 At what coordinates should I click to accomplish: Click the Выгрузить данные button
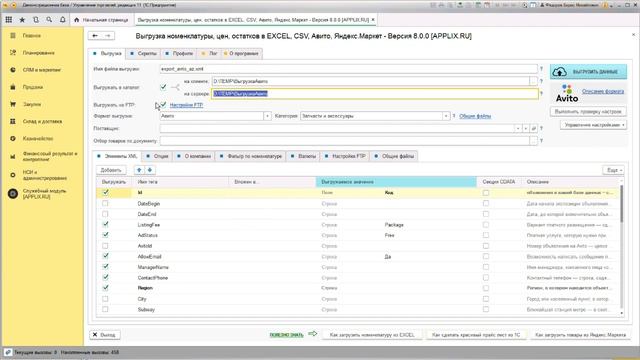pos(588,72)
